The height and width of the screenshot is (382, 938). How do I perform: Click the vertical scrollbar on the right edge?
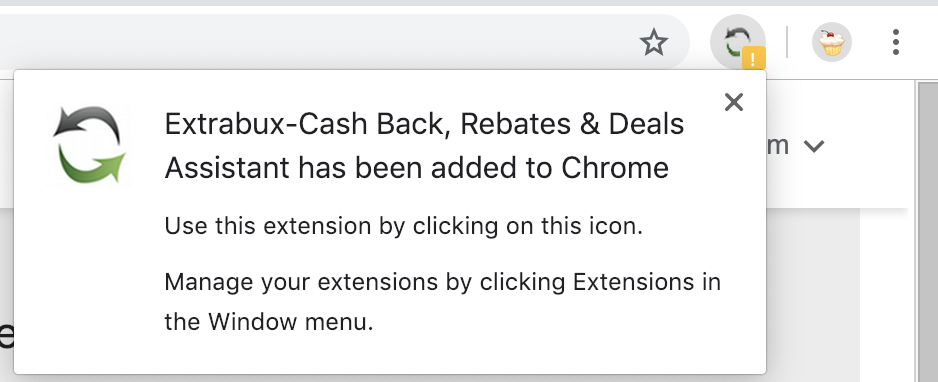pos(927,232)
